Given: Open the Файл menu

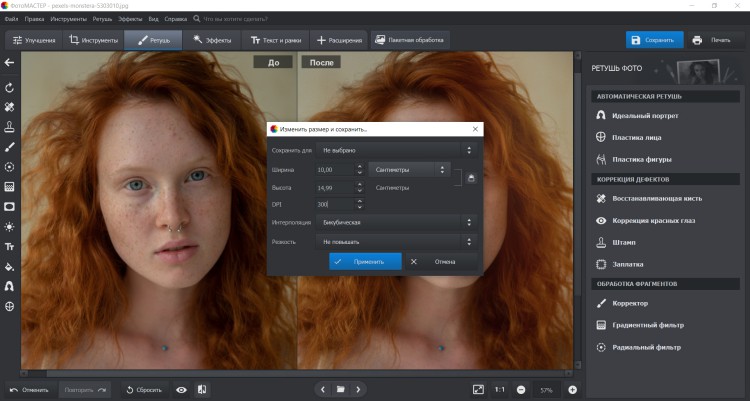Looking at the screenshot, I should (x=11, y=19).
